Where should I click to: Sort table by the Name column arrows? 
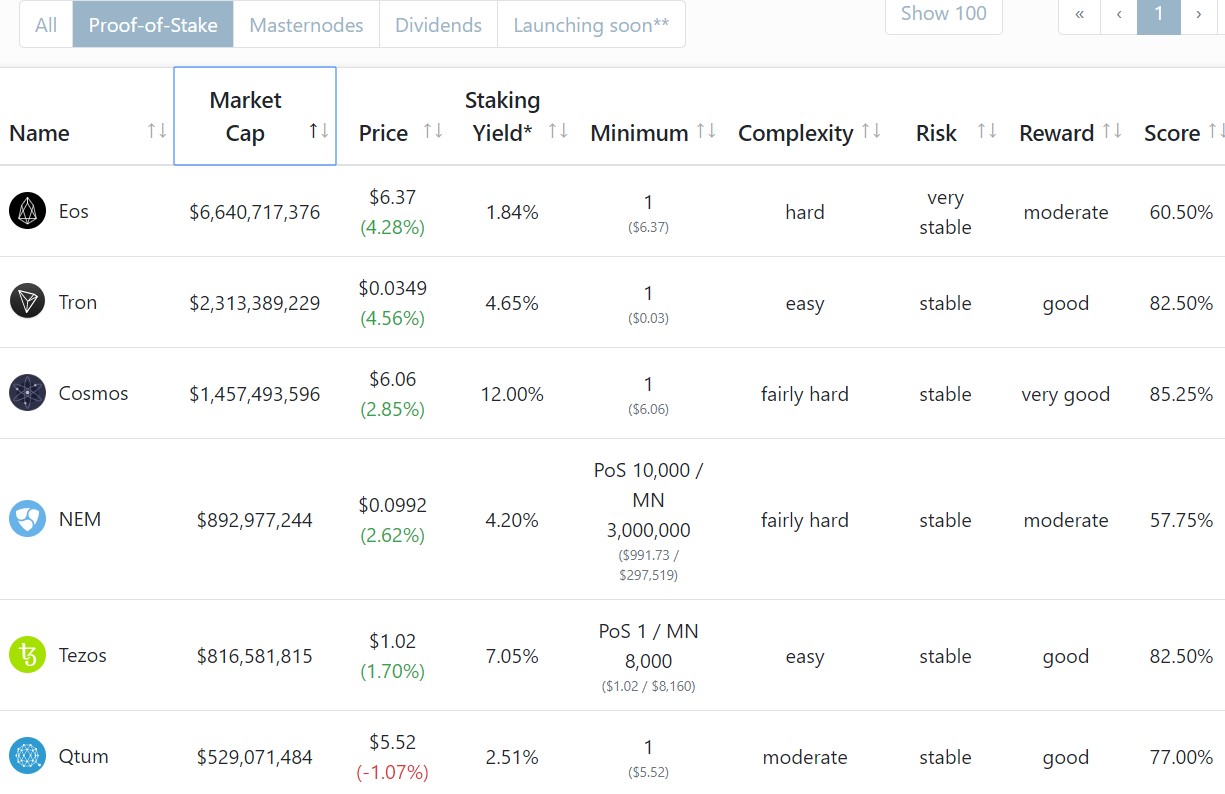click(157, 131)
